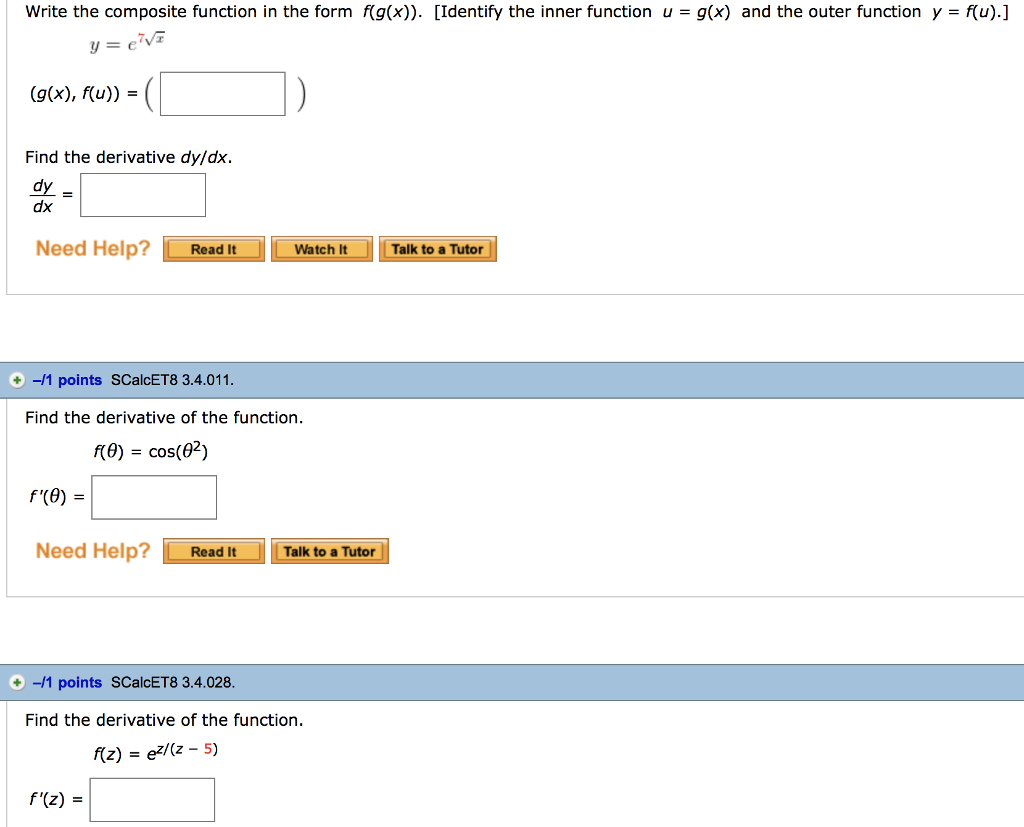Click Need Help? under the f(θ) problem
The width and height of the screenshot is (1024, 827).
(92, 550)
